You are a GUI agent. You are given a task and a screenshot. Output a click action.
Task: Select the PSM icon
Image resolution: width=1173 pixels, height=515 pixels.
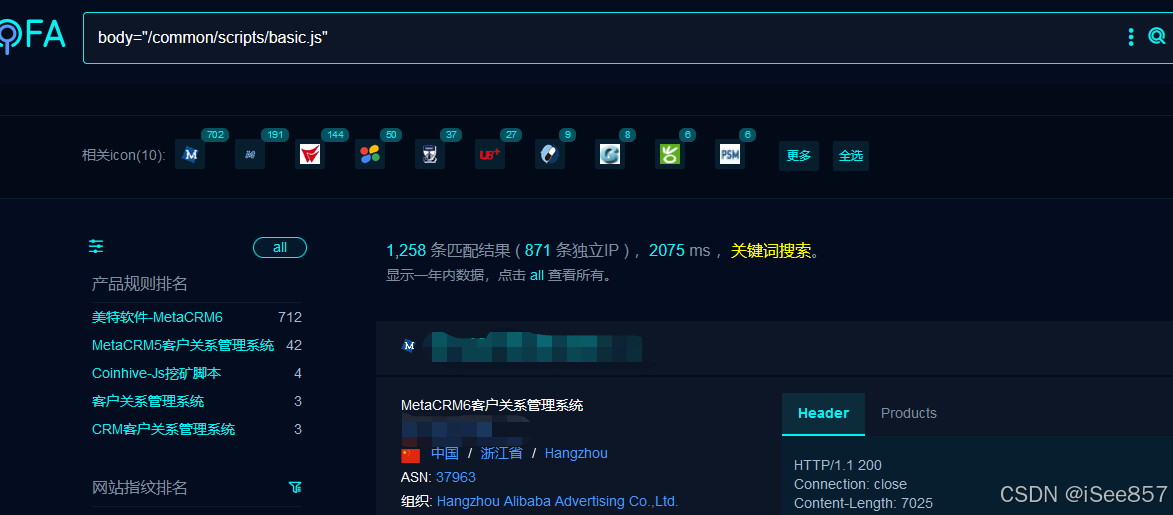click(x=729, y=155)
